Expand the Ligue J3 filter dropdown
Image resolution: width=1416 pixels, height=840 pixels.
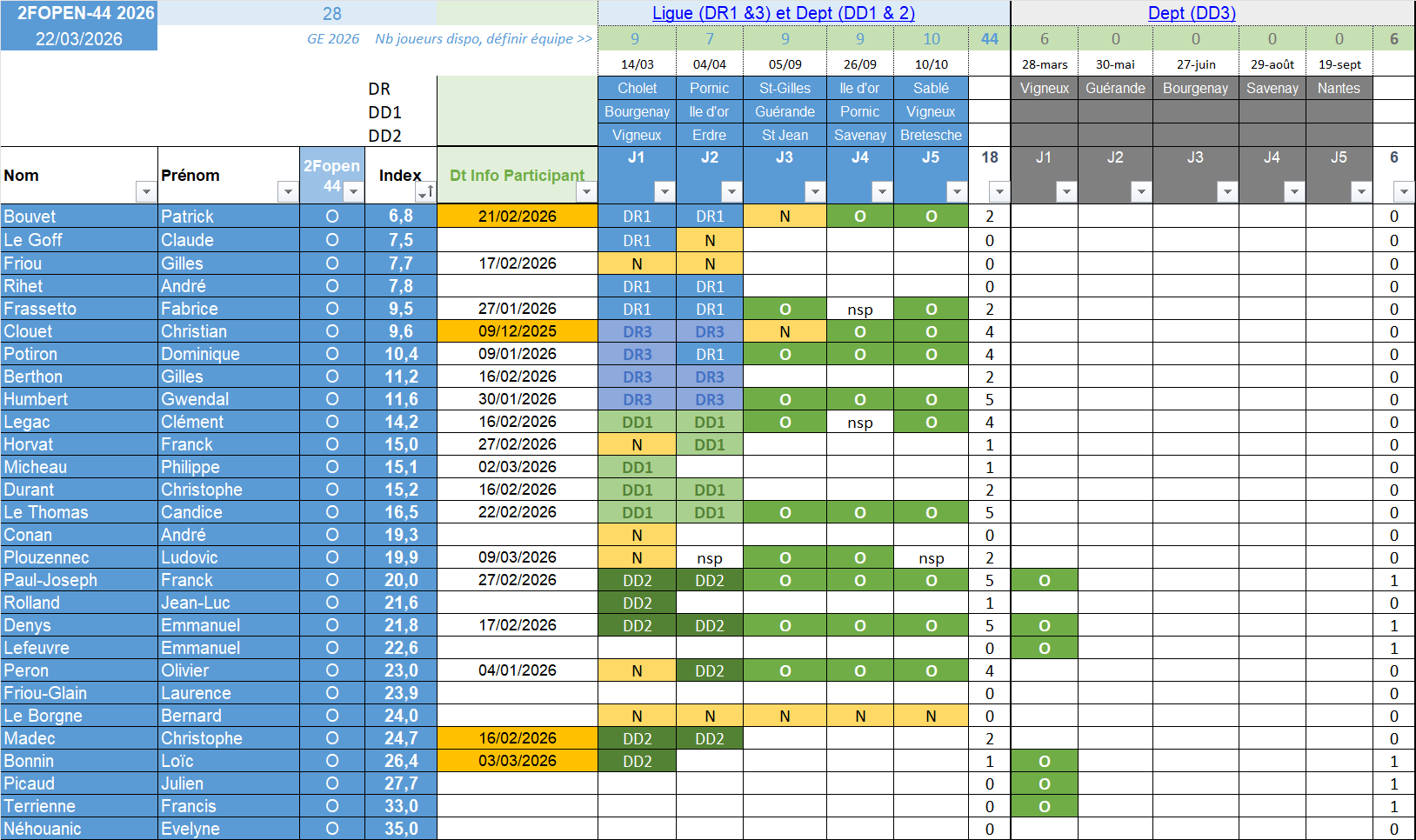tap(815, 192)
